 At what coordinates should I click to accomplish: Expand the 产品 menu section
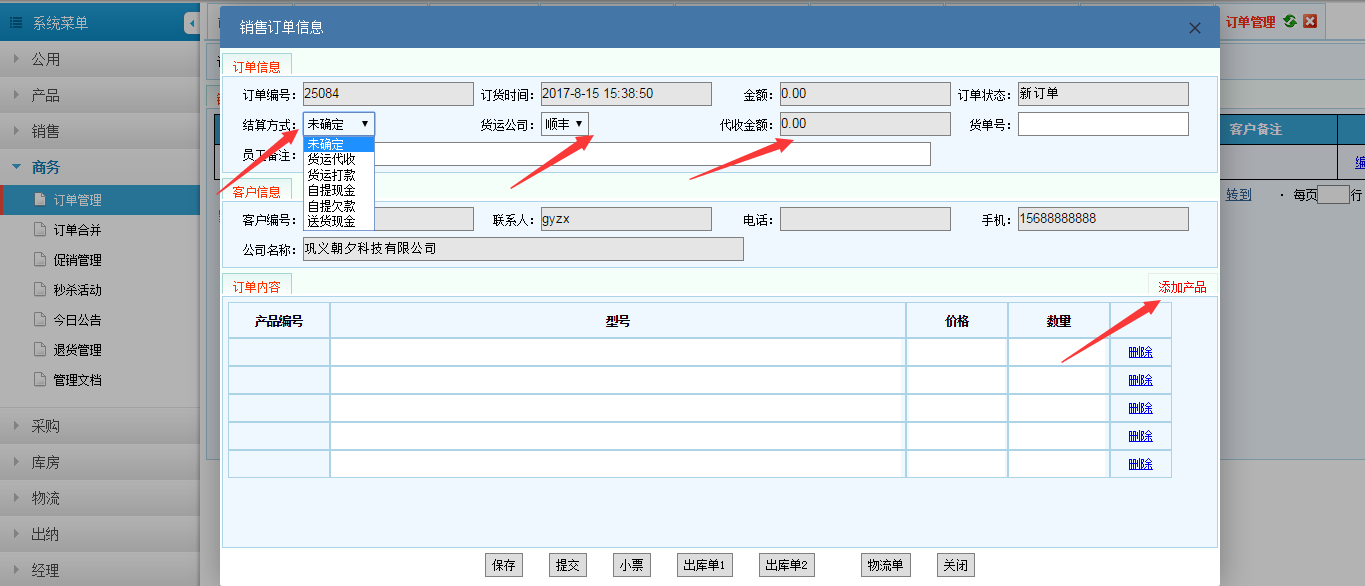click(x=100, y=95)
